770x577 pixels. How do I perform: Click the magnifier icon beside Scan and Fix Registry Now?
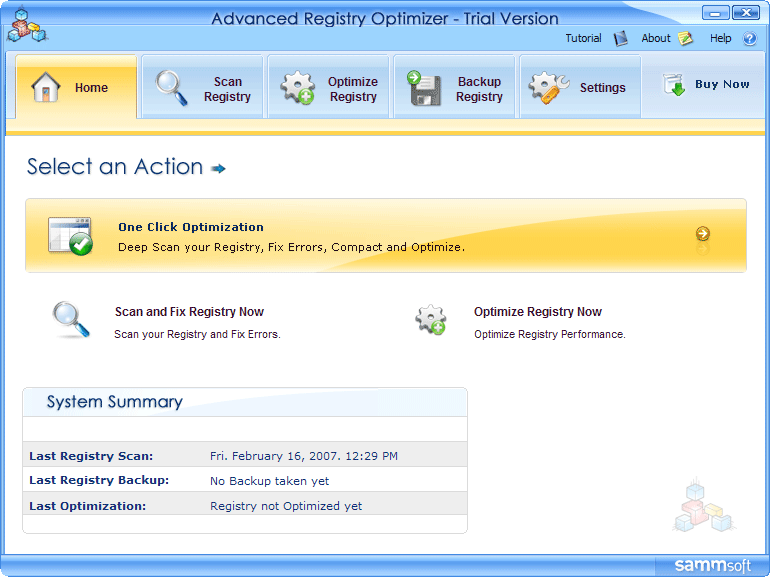71,320
